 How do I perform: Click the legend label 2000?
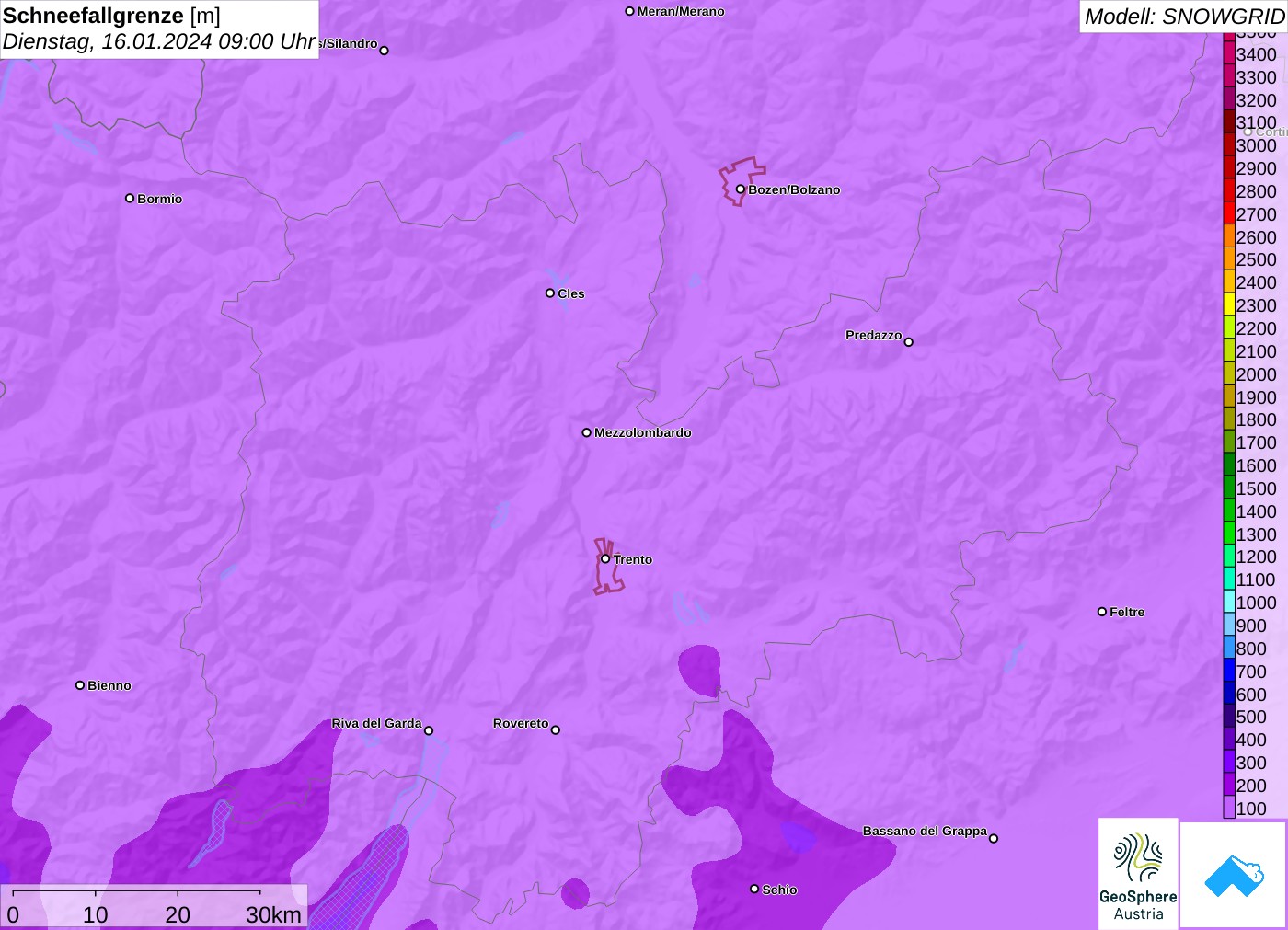tap(1257, 374)
